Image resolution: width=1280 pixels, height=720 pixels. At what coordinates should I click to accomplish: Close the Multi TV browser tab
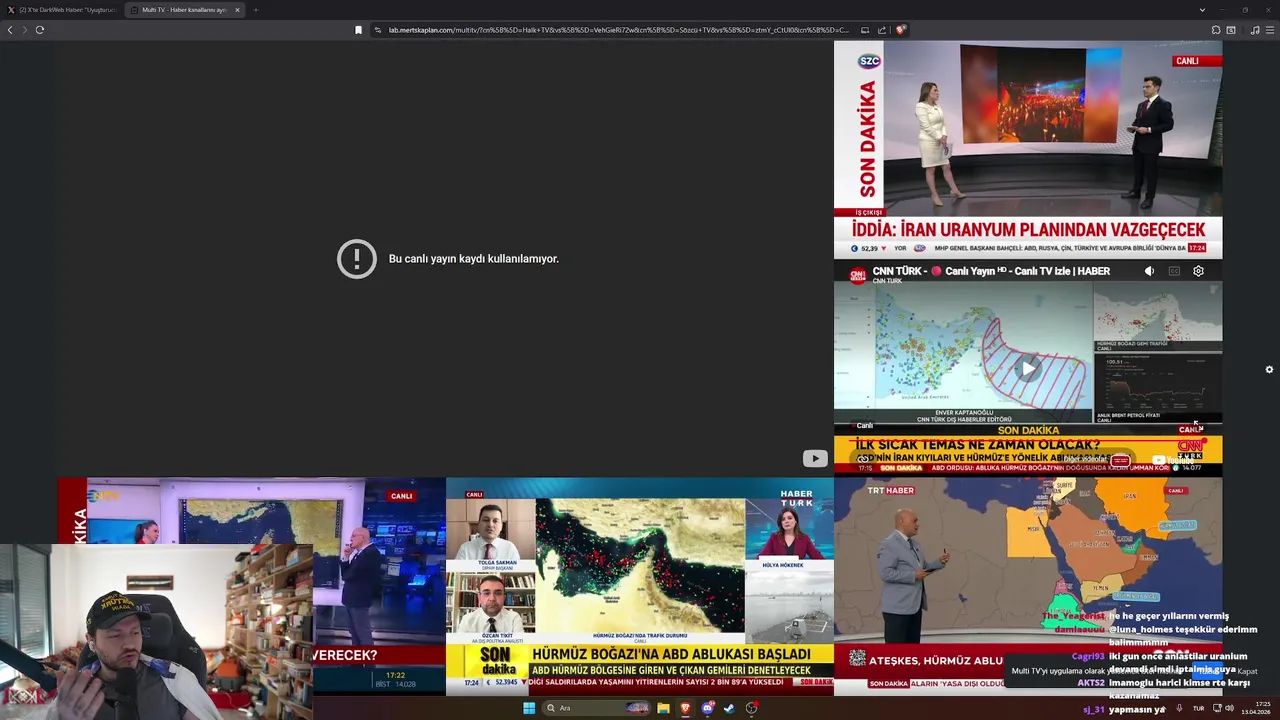(x=237, y=10)
